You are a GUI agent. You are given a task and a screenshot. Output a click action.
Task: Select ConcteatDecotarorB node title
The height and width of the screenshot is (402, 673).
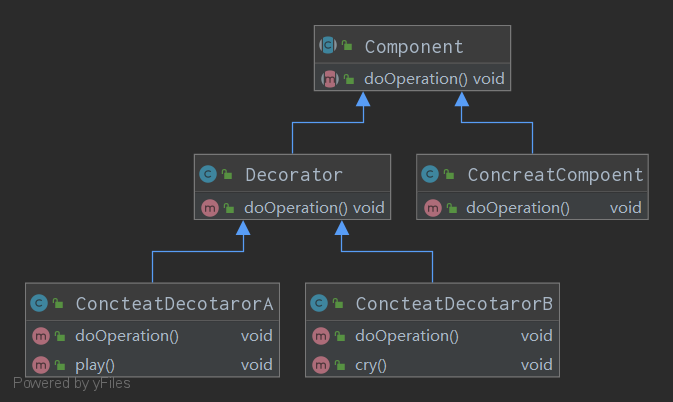(454, 303)
